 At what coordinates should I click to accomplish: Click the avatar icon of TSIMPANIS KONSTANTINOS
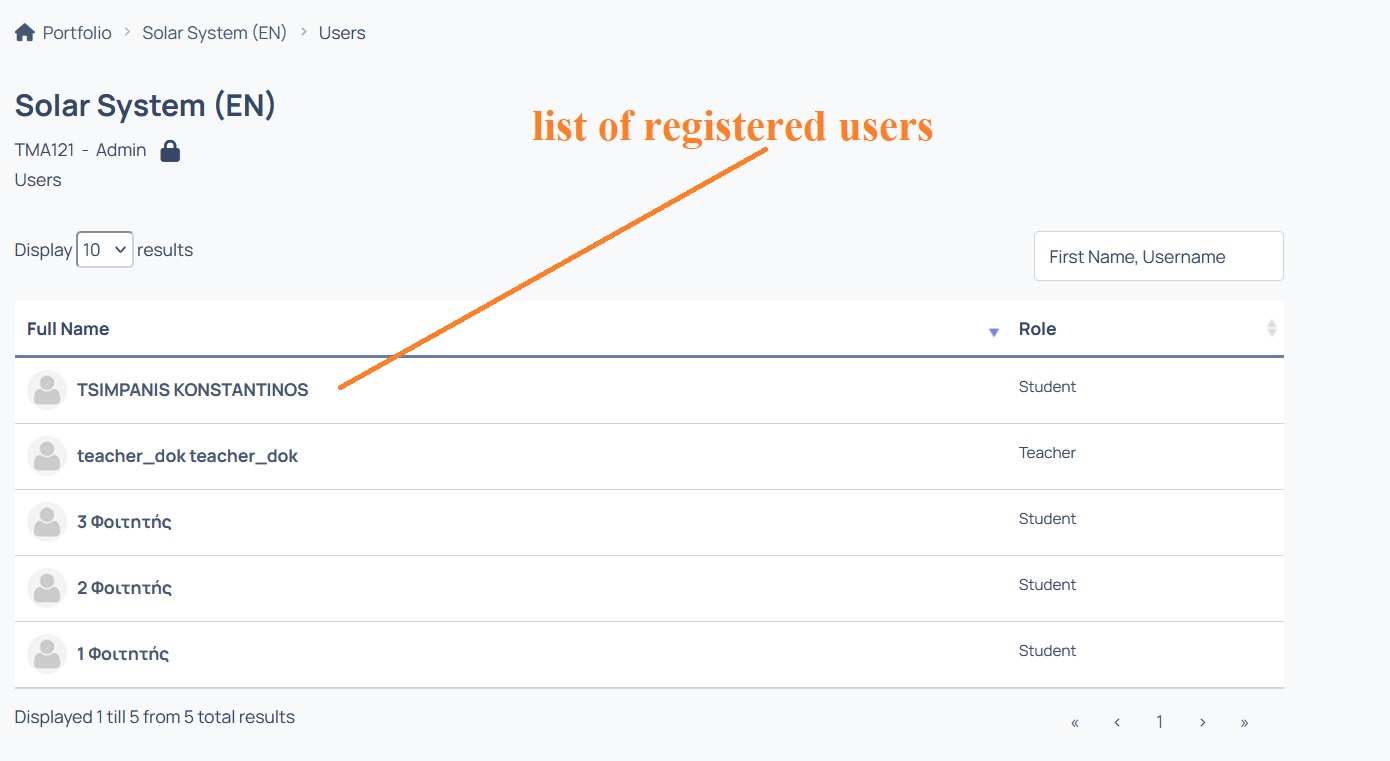tap(47, 390)
